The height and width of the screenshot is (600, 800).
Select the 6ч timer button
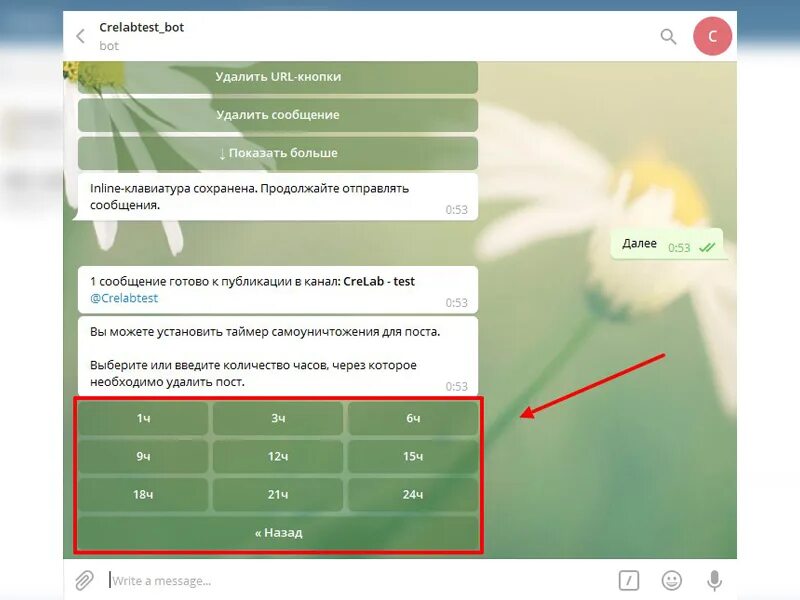(413, 418)
